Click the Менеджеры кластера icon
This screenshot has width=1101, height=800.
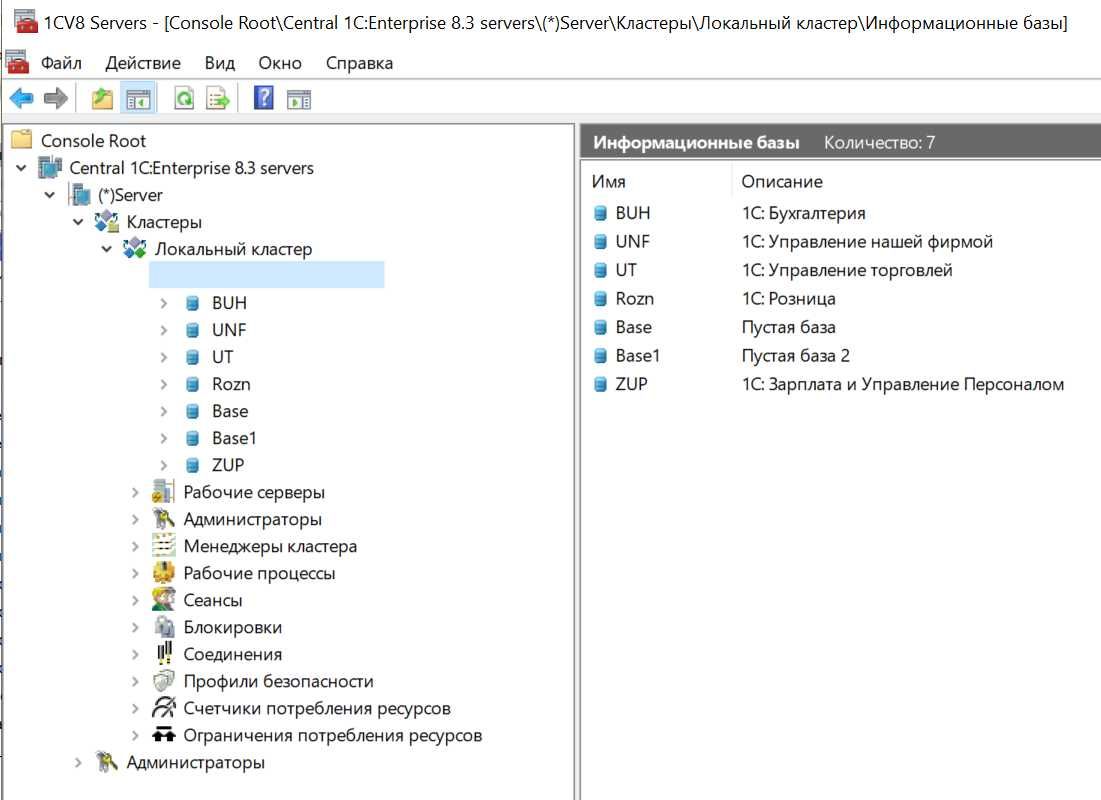[164, 546]
